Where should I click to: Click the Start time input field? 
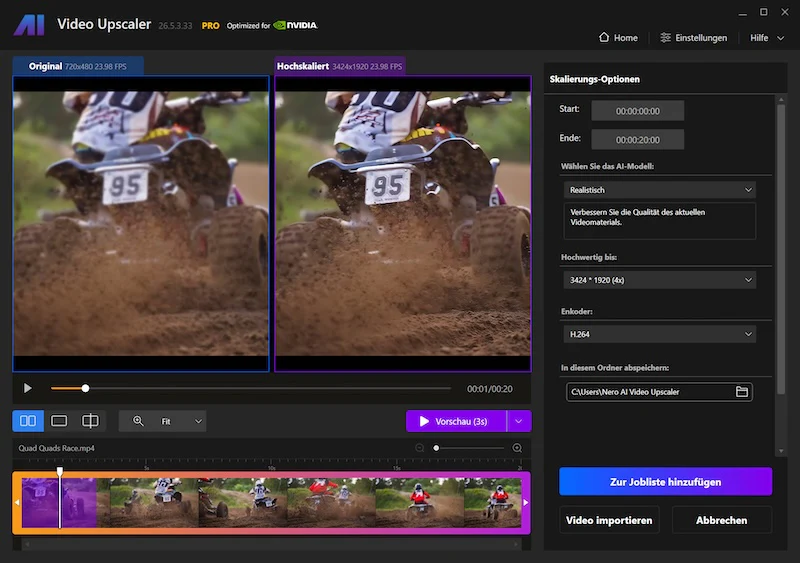(638, 111)
